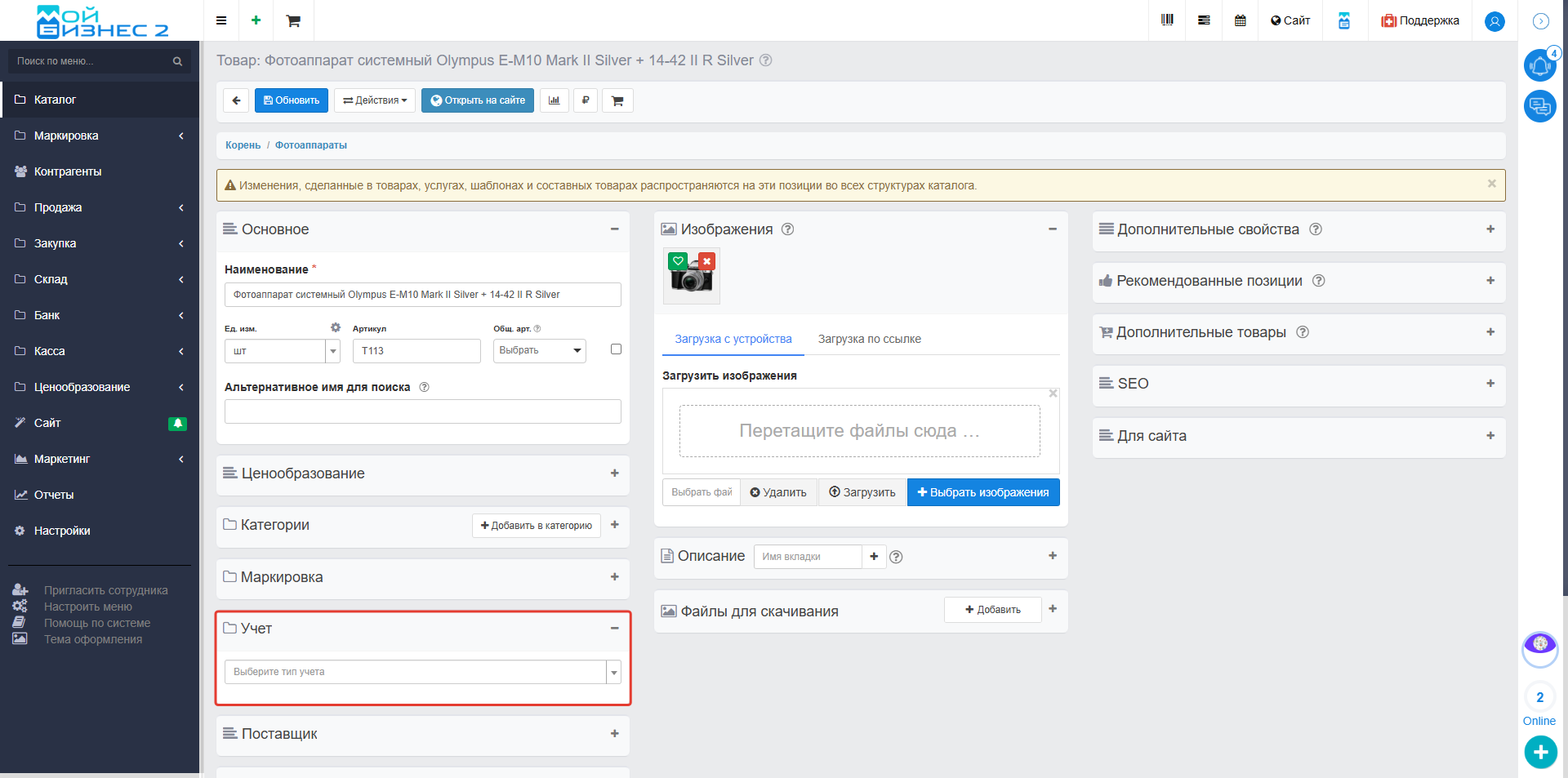Expand Рекомендованные позиции section

pos(1490,281)
